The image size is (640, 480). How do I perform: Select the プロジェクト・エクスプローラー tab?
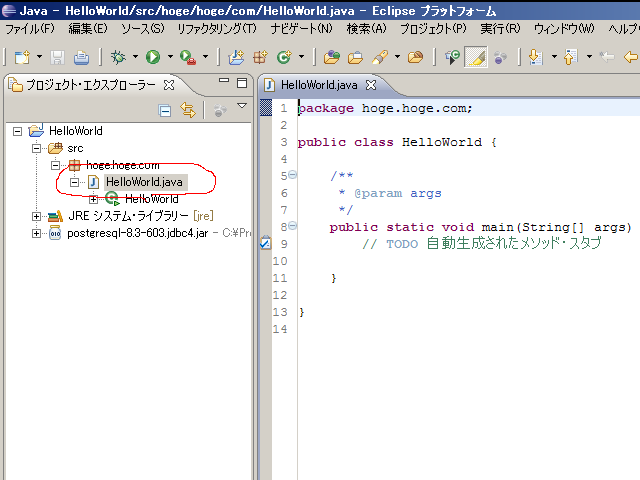coord(91,85)
